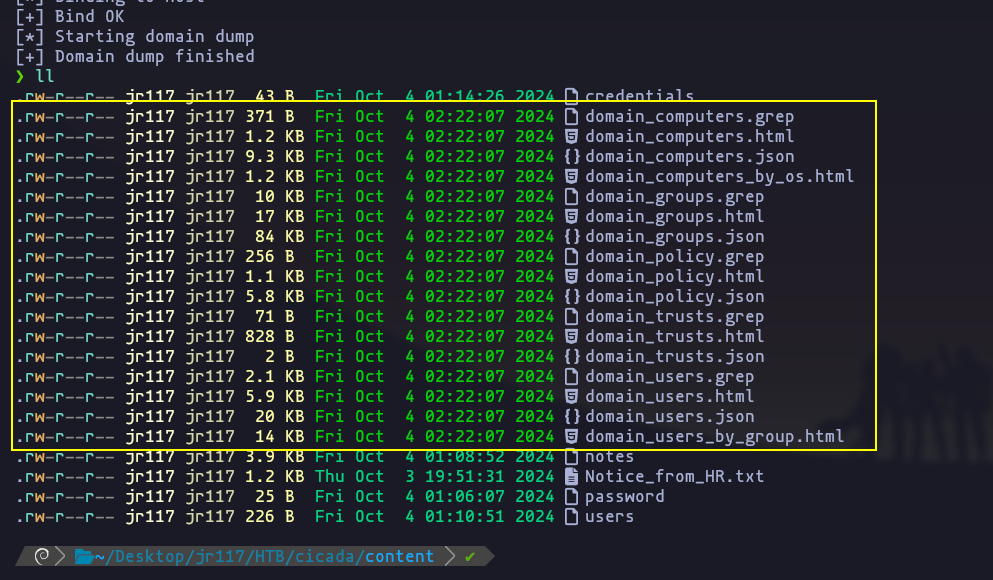Screen dimensions: 993x580
Task: Select the domain_computers_by_os.html filename
Action: [x=719, y=177]
